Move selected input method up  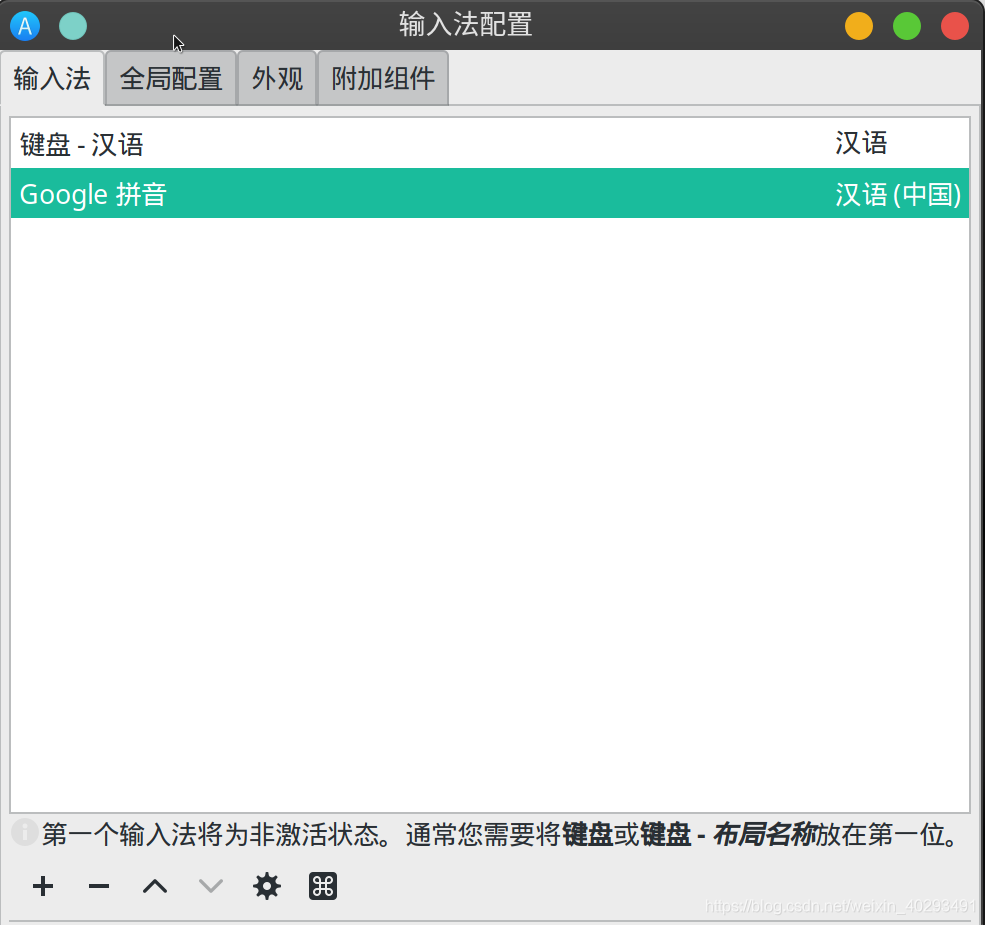155,886
